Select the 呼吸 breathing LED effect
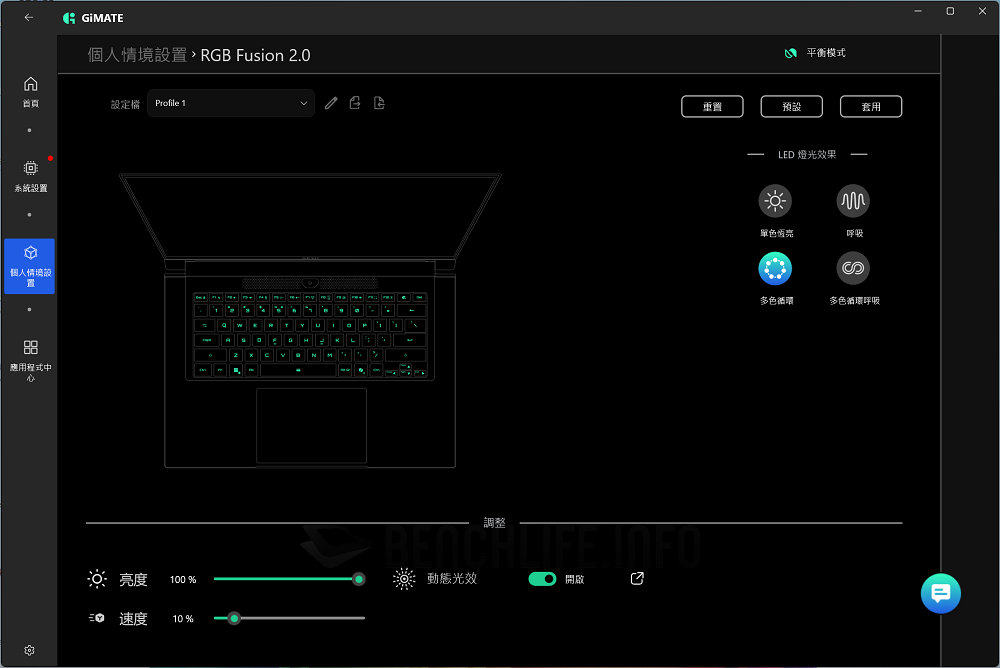Screen dimensions: 1000x668 tap(852, 201)
